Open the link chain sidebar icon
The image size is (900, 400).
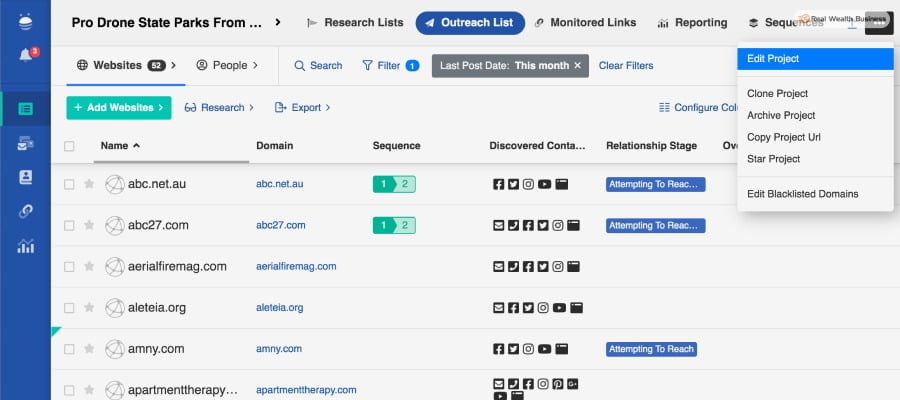pos(25,211)
